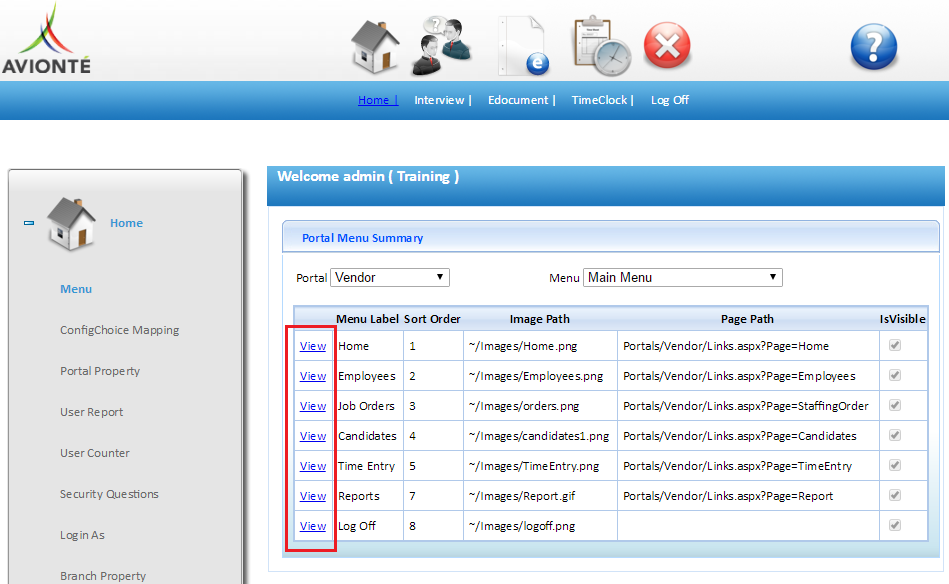Click Log Off in the navigation bar
This screenshot has height=584, width=949.
point(670,100)
